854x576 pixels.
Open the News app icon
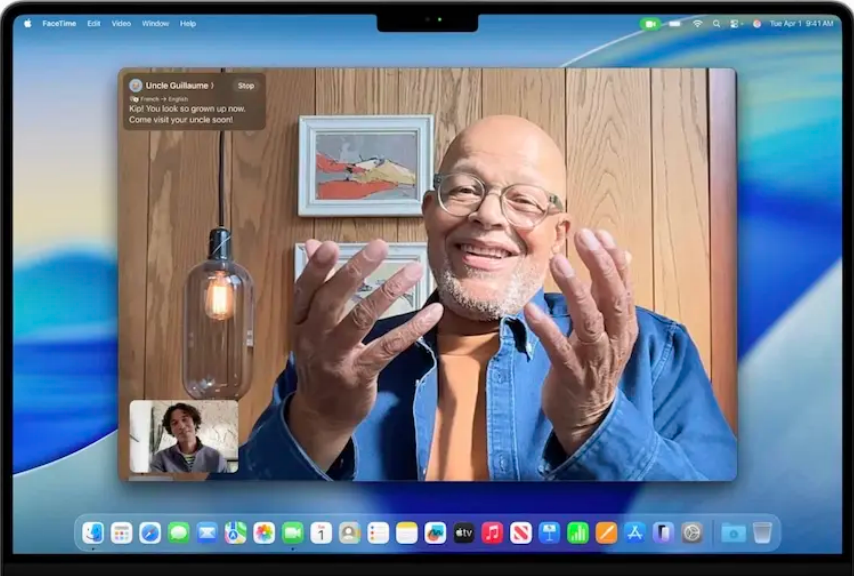[521, 532]
